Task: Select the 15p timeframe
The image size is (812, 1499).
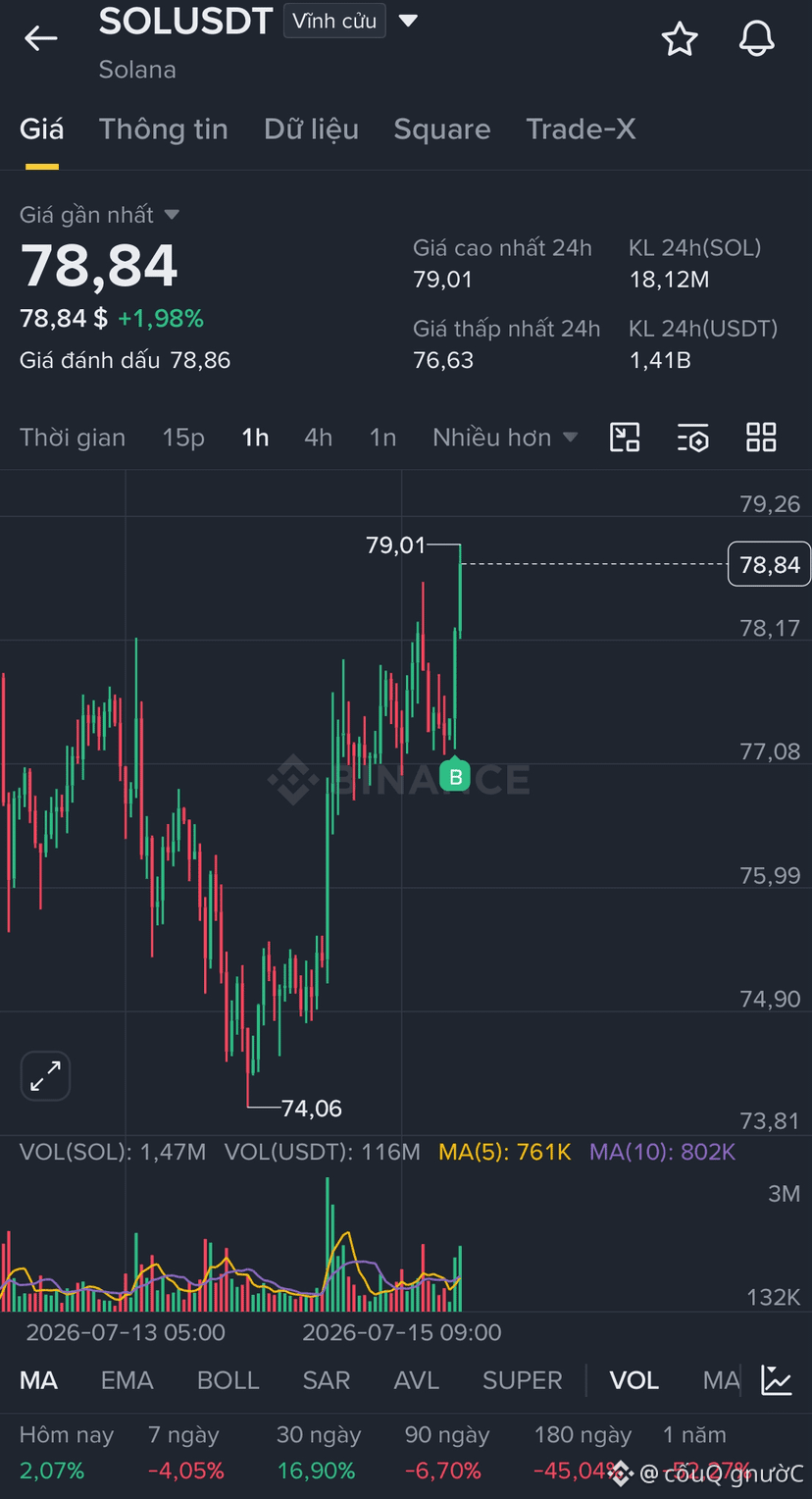Action: click(183, 438)
